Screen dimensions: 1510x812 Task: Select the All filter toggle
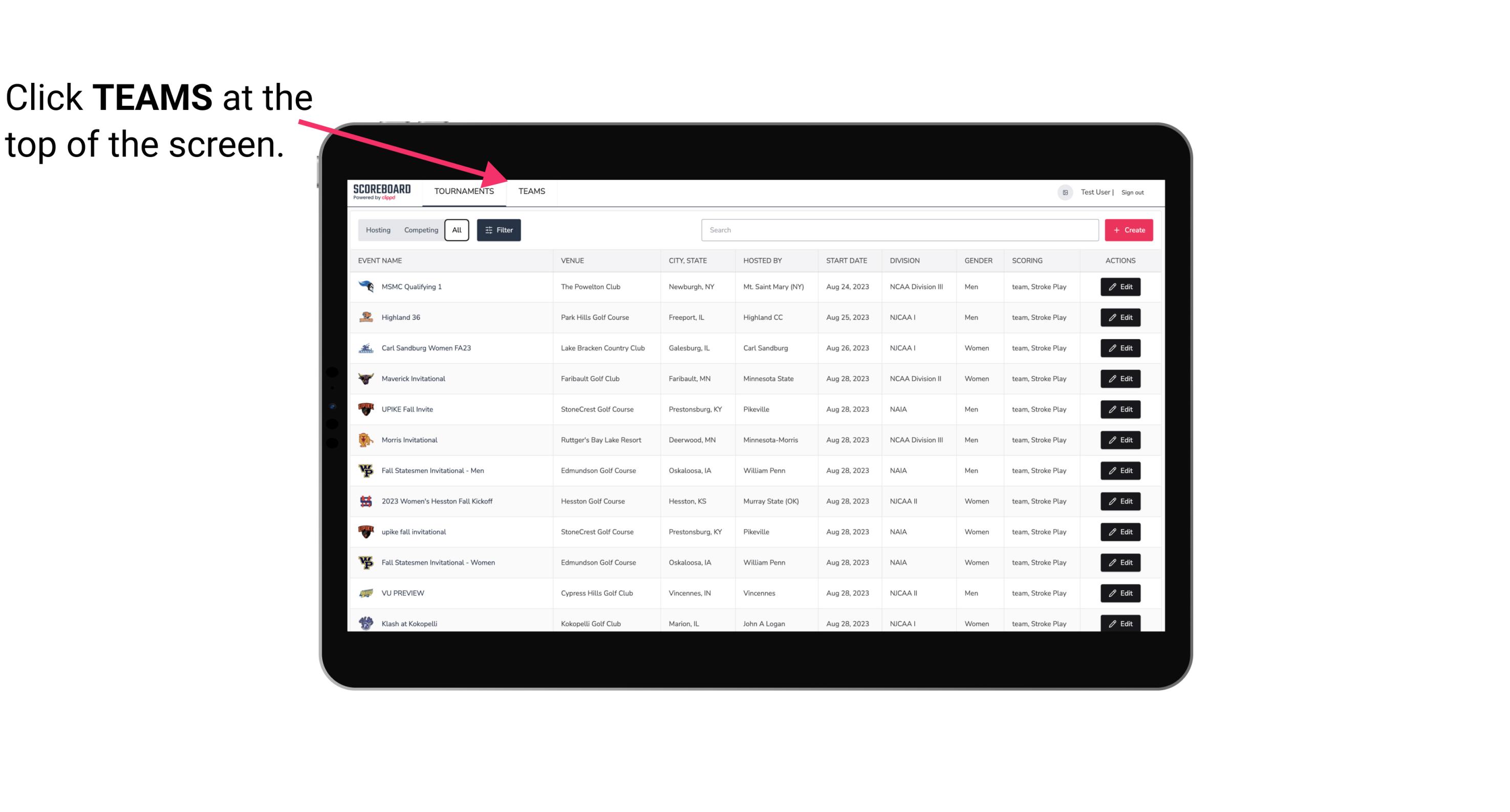click(457, 229)
